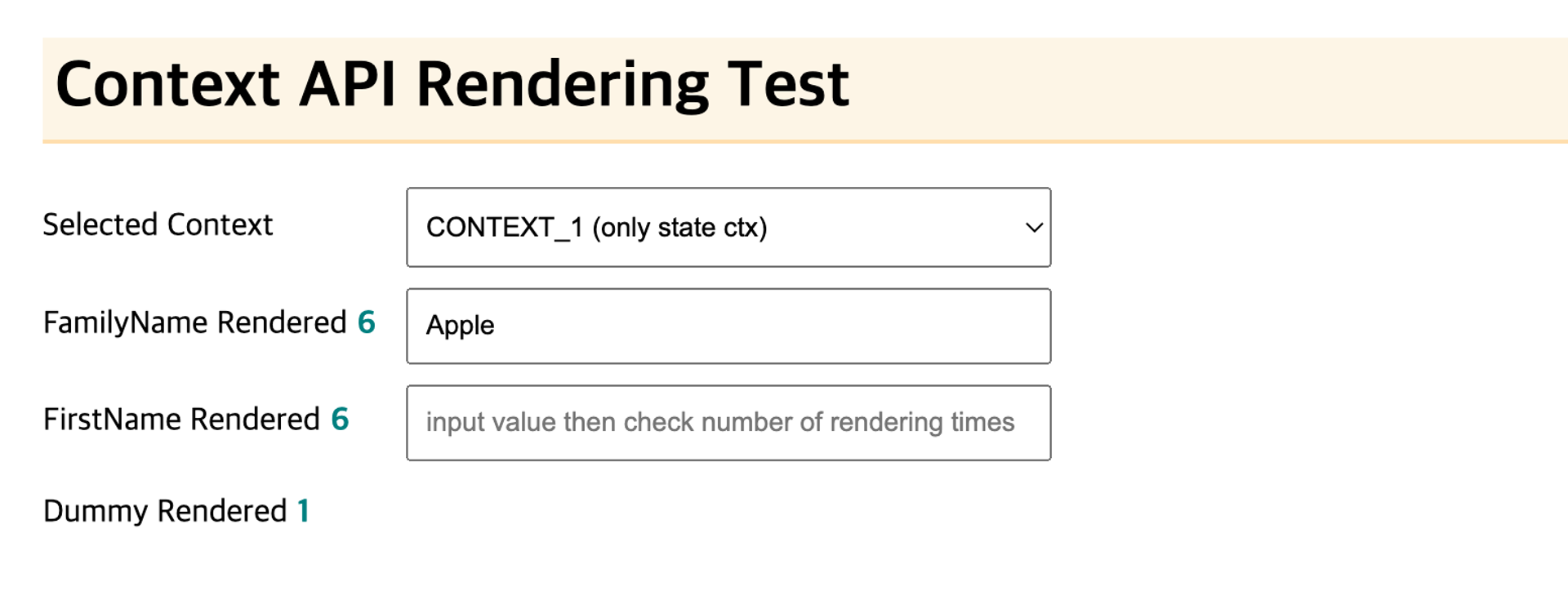Click the Dummy Rendered label

pyautogui.click(x=165, y=511)
